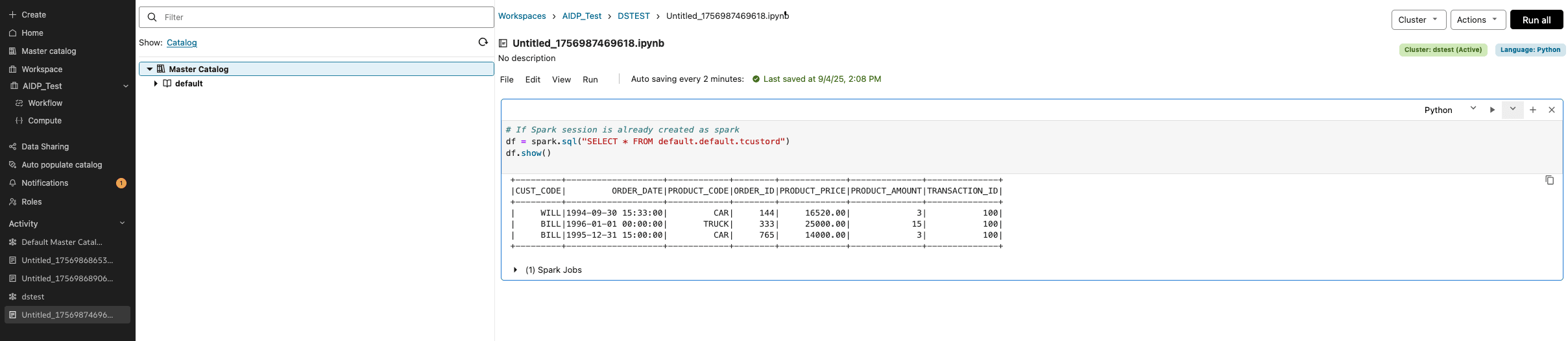
Task: Open Notifications page
Action: pyautogui.click(x=45, y=183)
